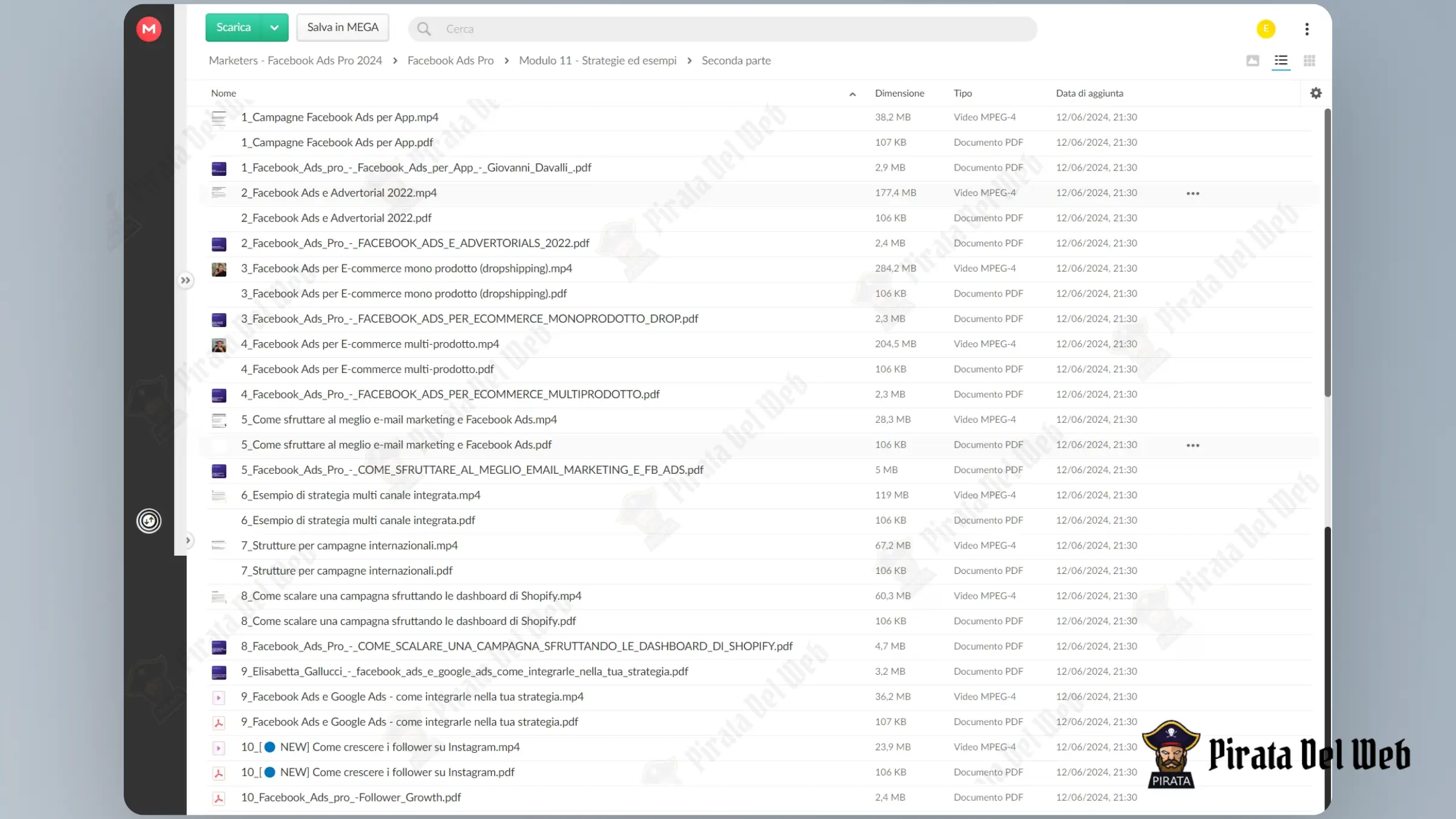Click thumbnail of 9_Elisabetta_Gallucci pdf
This screenshot has width=1456, height=819.
pos(219,672)
